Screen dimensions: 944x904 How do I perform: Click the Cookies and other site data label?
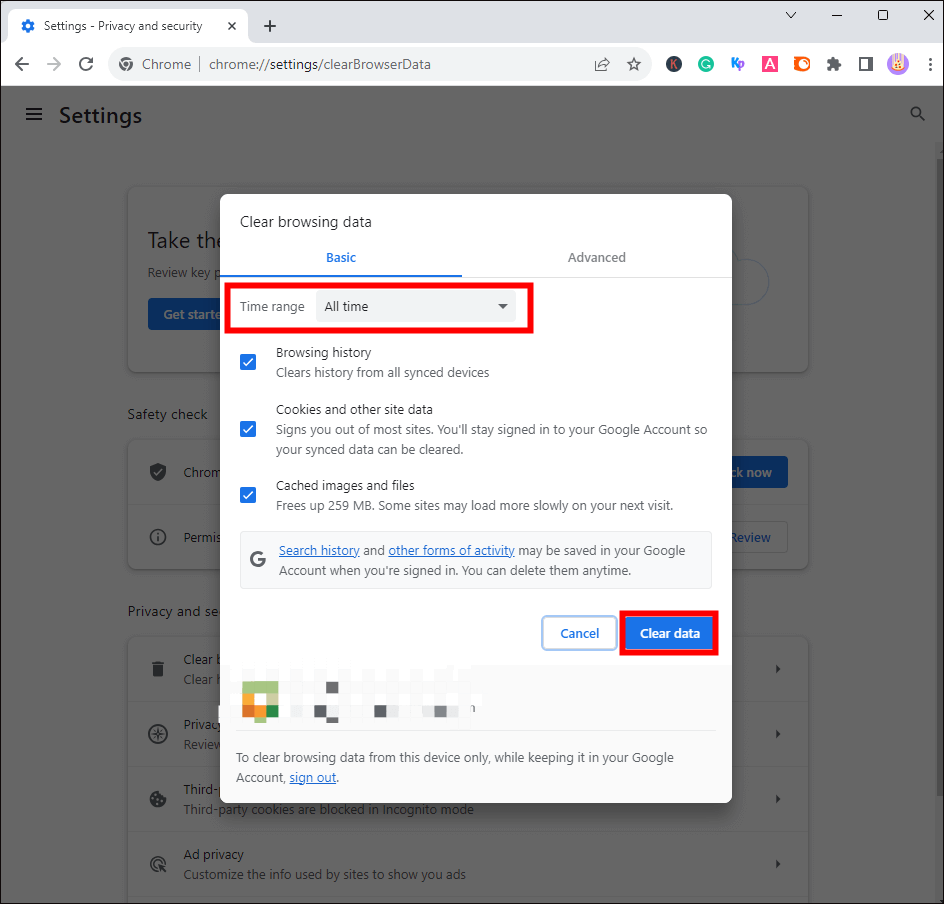(354, 410)
